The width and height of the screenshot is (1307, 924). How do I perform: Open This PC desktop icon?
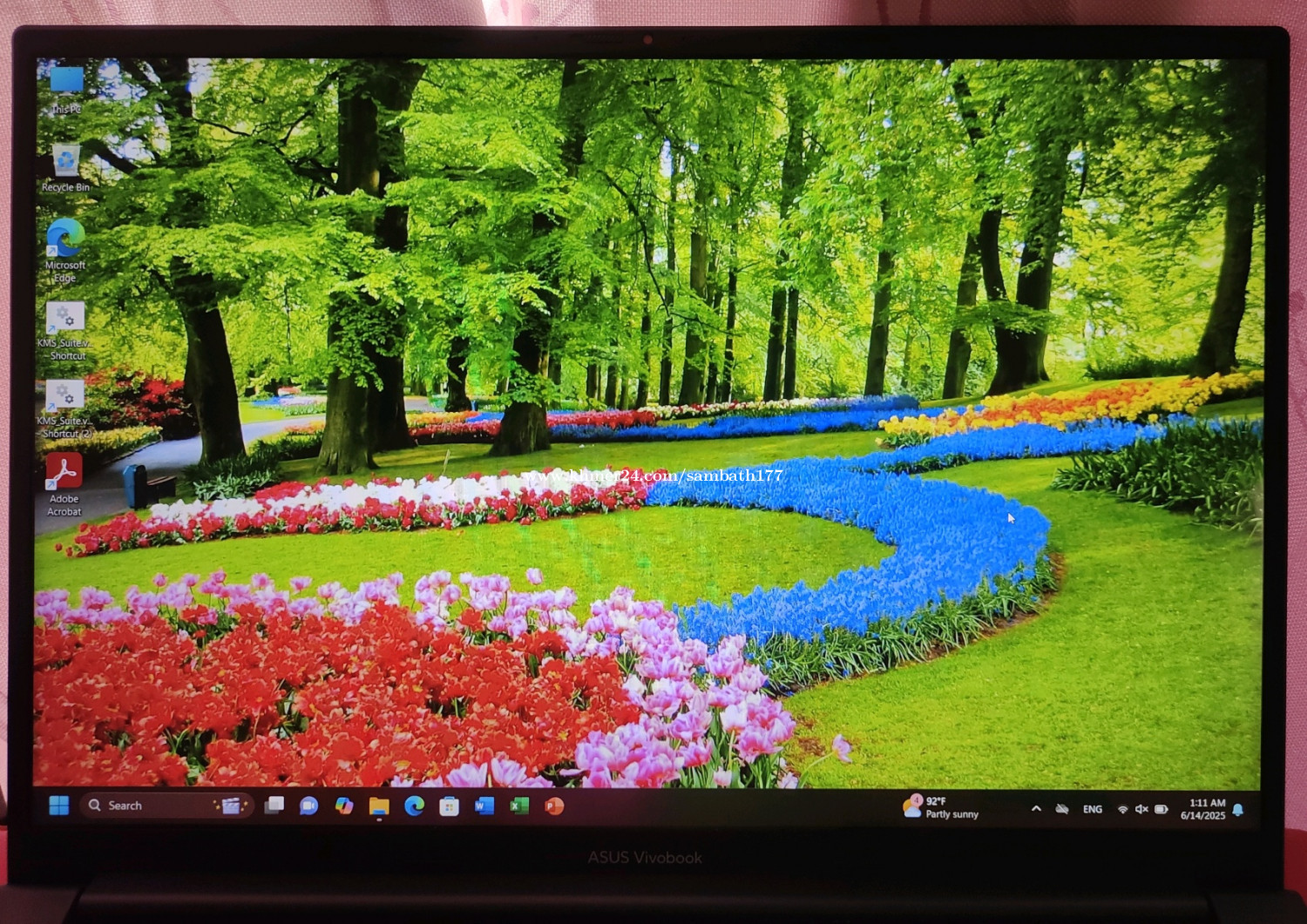coord(66,91)
